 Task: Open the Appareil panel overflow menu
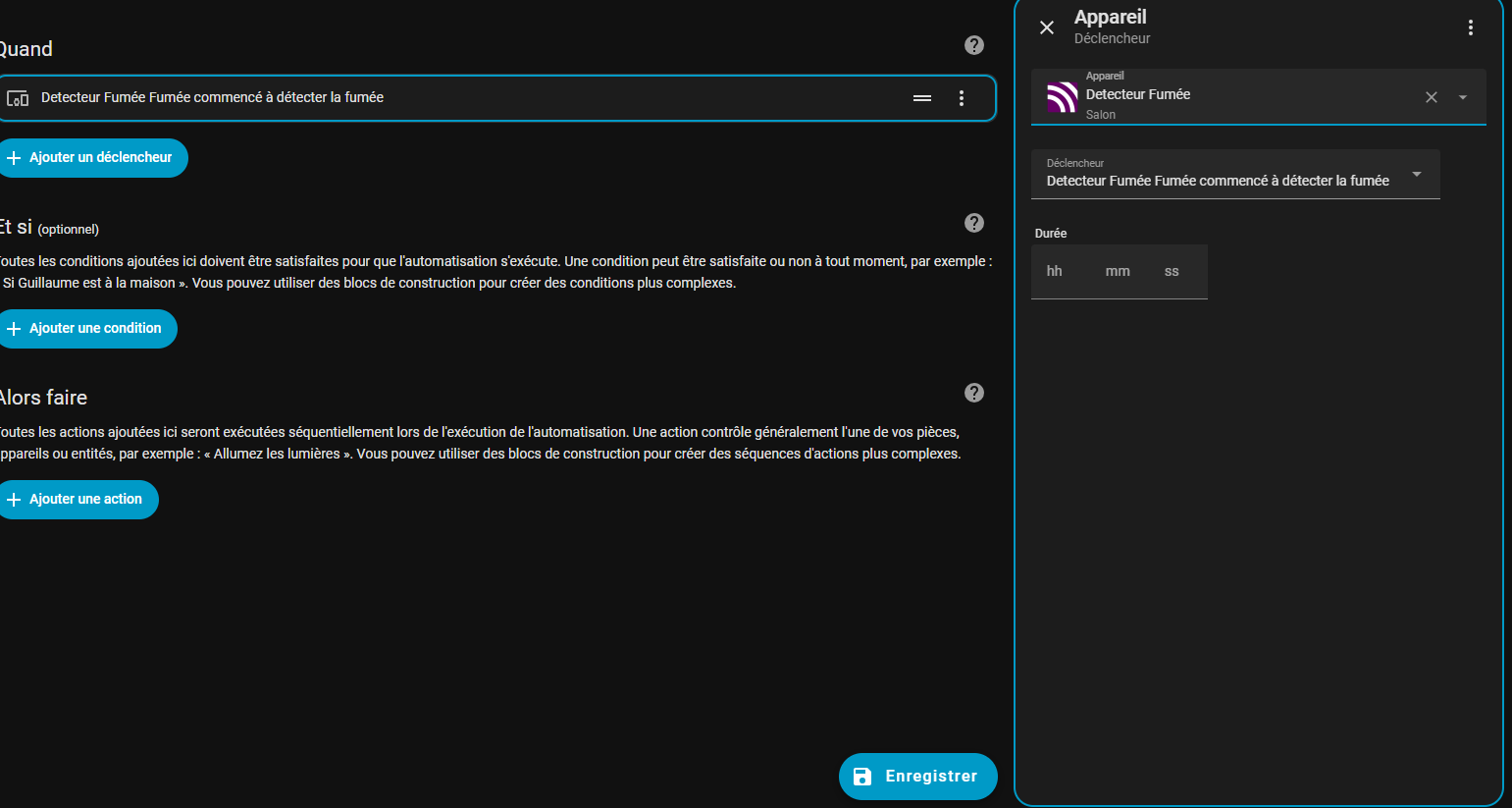[1470, 27]
